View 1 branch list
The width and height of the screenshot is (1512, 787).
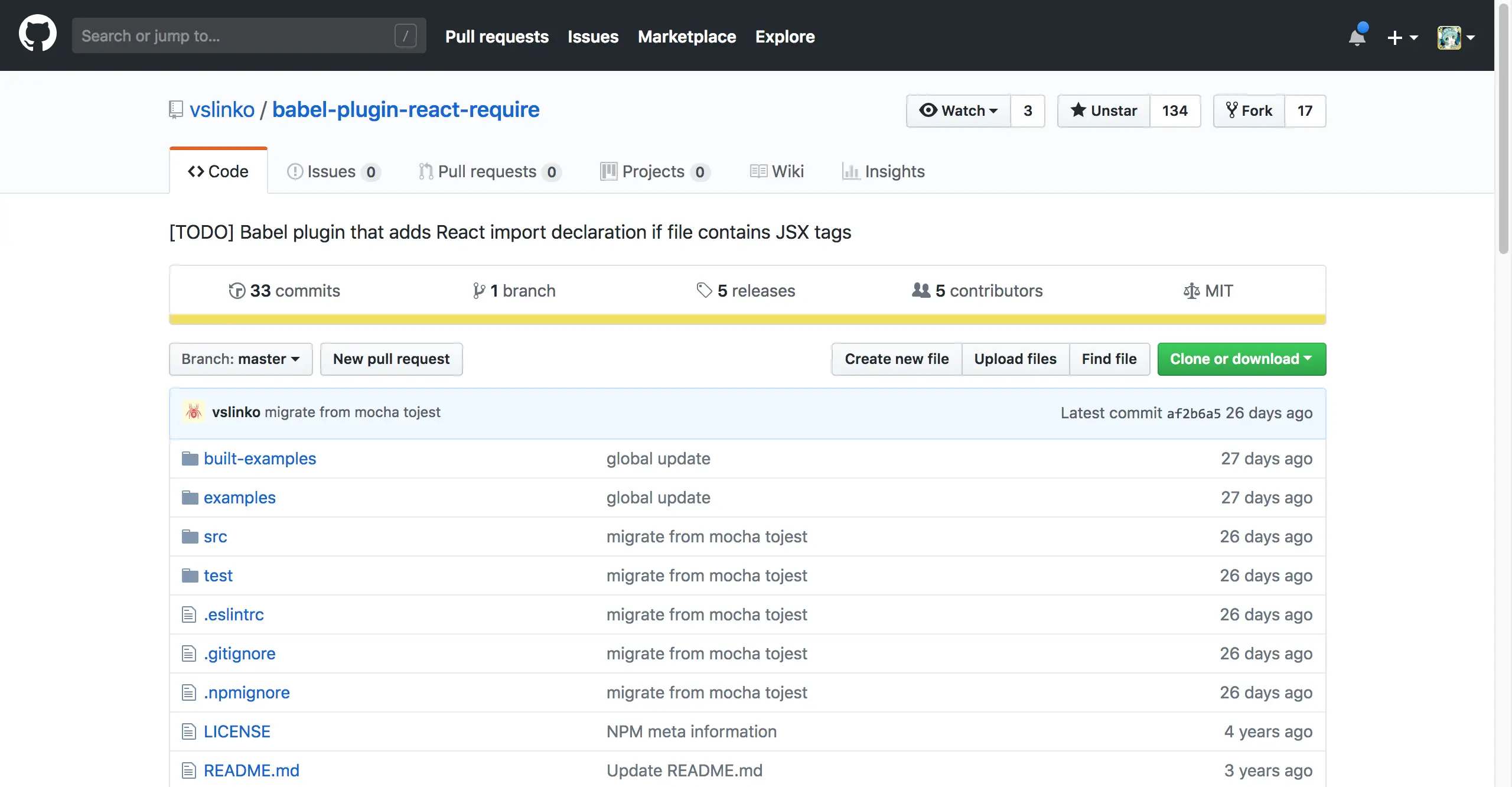pos(514,291)
